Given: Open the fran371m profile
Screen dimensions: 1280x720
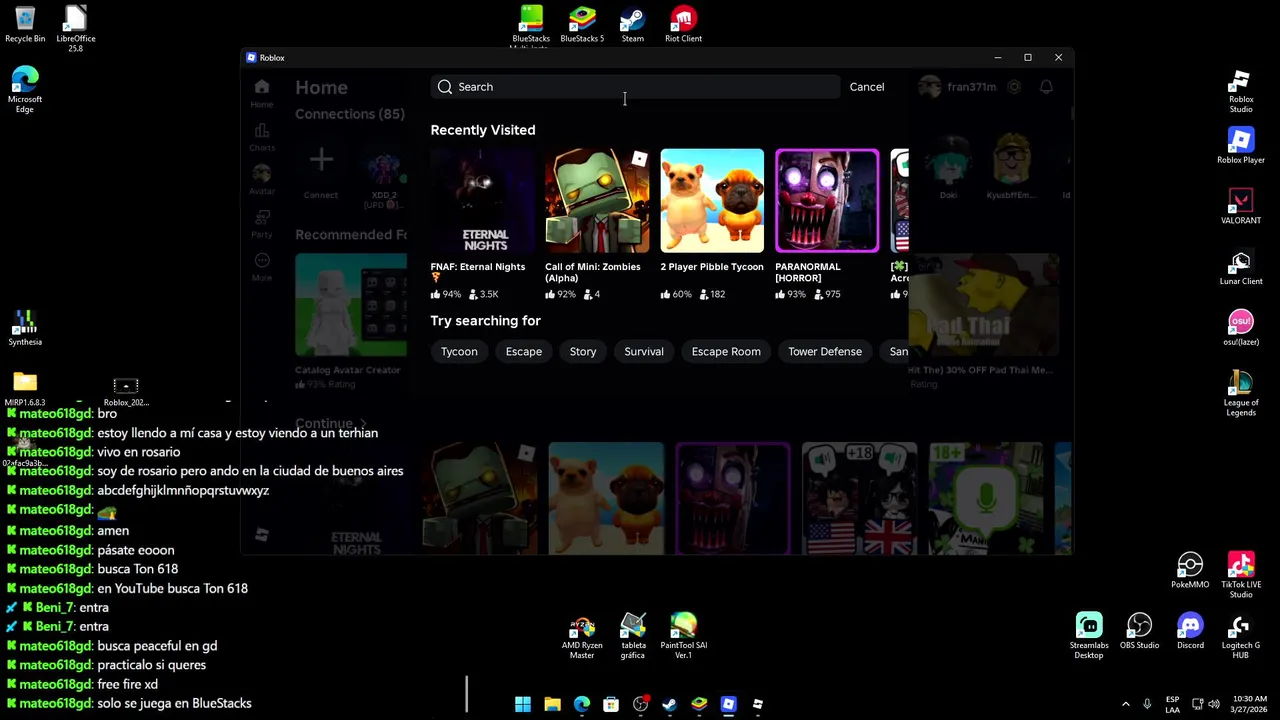Looking at the screenshot, I should coord(958,87).
